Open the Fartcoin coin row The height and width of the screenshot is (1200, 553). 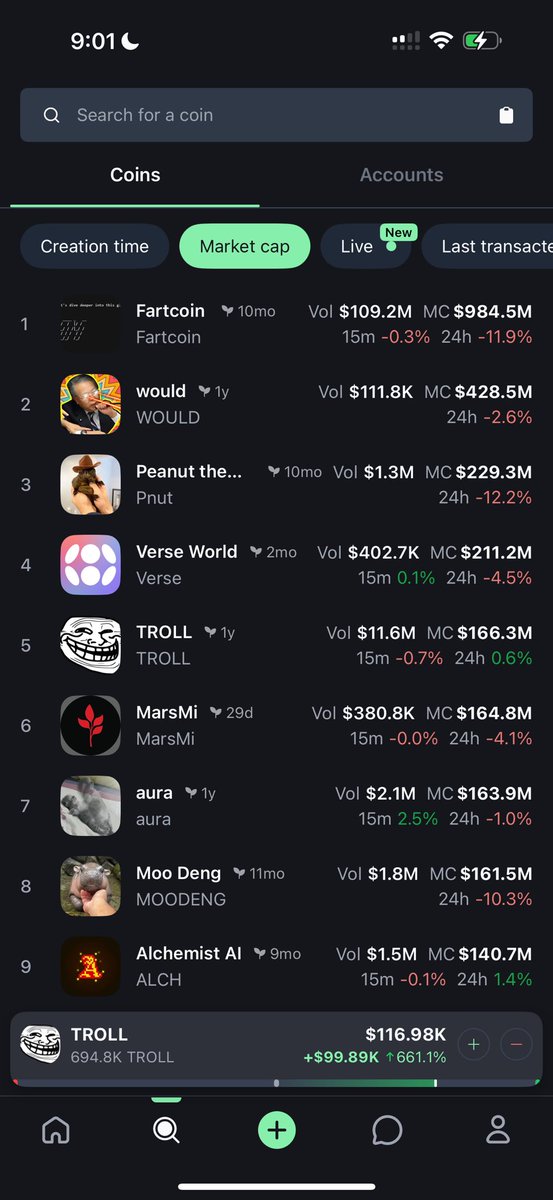click(x=276, y=324)
